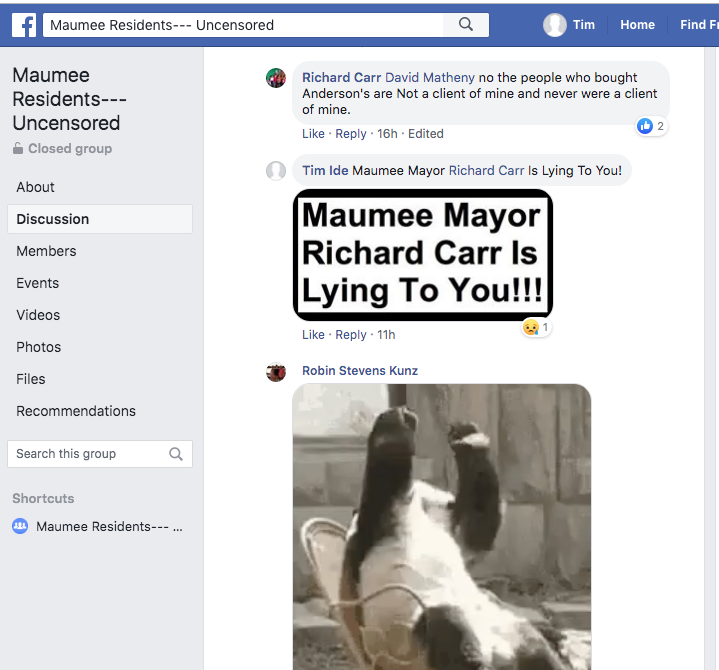Click the sad reaction emoji icon
The height and width of the screenshot is (670, 719).
[531, 327]
